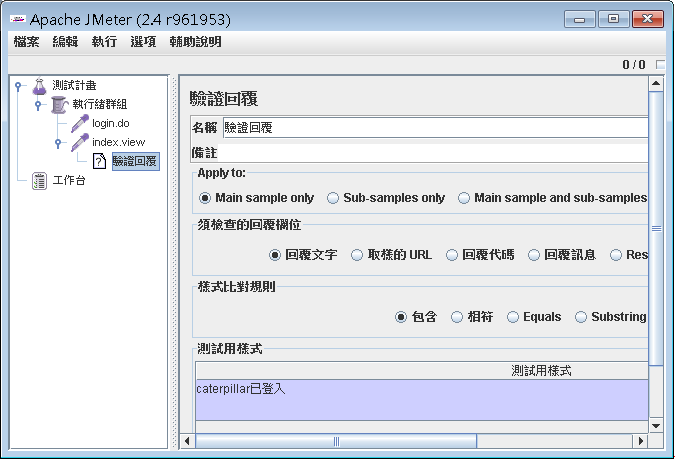This screenshot has width=675, height=459.
Task: Maximize the Apache JMeter window
Action: 613,19
